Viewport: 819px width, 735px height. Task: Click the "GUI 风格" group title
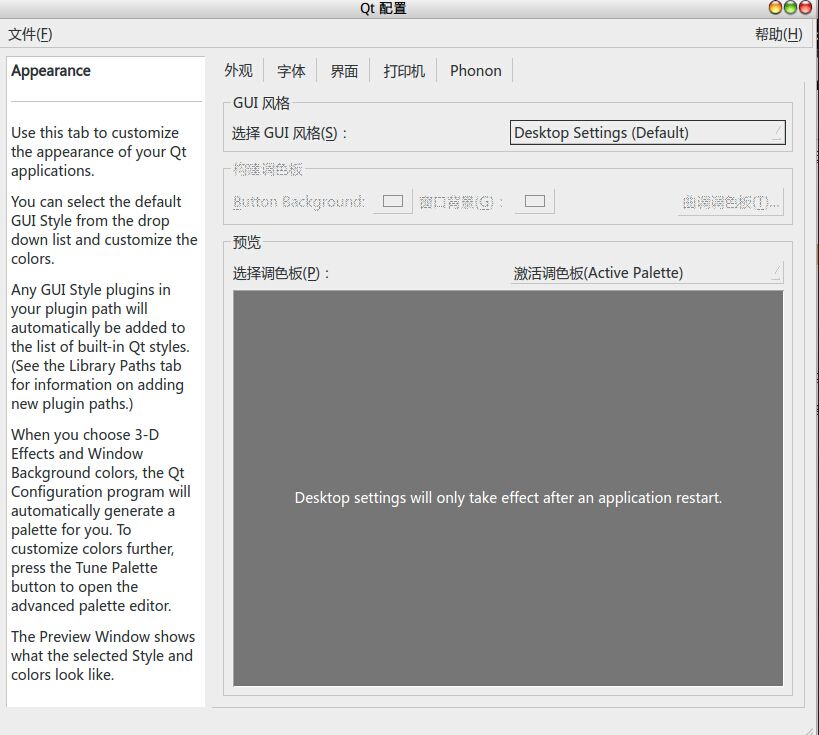pyautogui.click(x=261, y=103)
